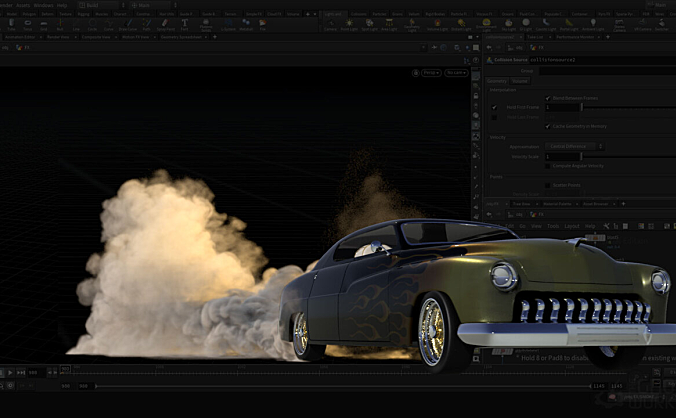The image size is (676, 418).
Task: Switch to the Geometry Spreadsheet tab
Action: (x=181, y=37)
